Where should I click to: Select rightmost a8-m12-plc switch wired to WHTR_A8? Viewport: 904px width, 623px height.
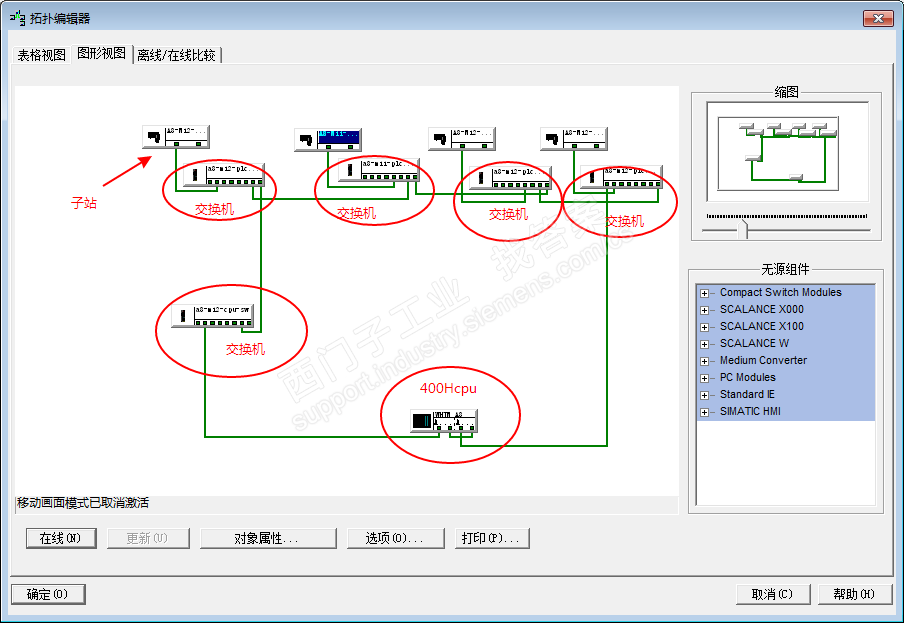(x=622, y=177)
